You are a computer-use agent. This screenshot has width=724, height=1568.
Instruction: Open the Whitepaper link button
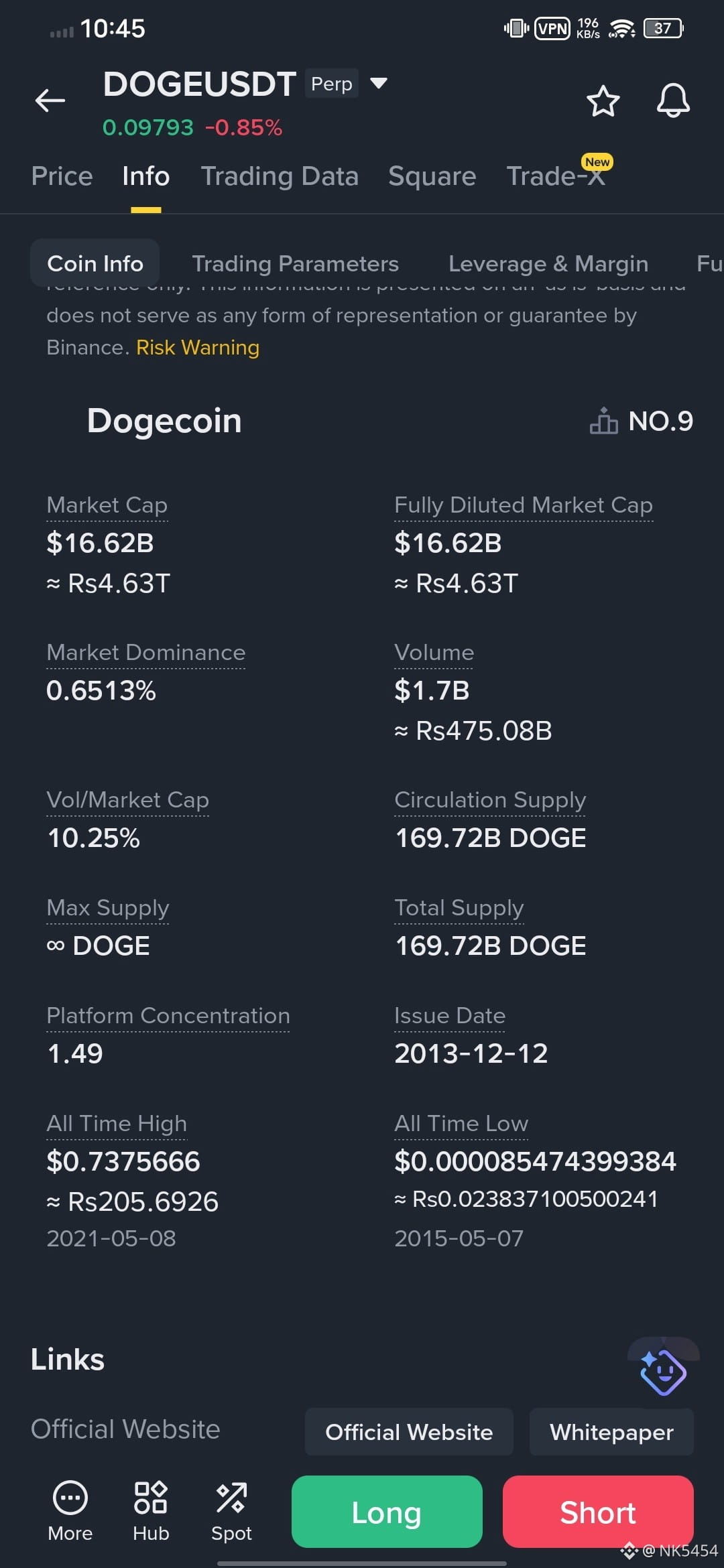[611, 1432]
